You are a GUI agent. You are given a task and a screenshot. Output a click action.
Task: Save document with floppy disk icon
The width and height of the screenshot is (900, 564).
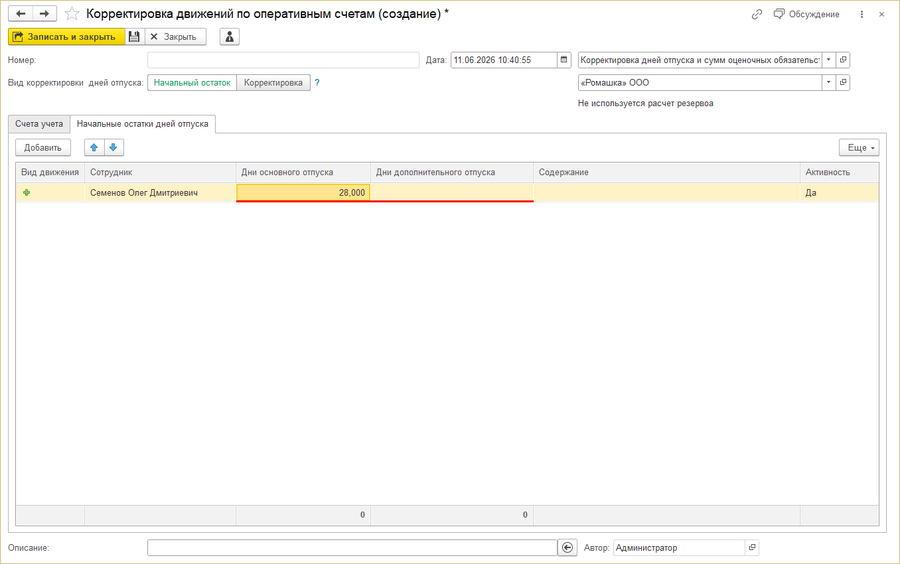(134, 37)
